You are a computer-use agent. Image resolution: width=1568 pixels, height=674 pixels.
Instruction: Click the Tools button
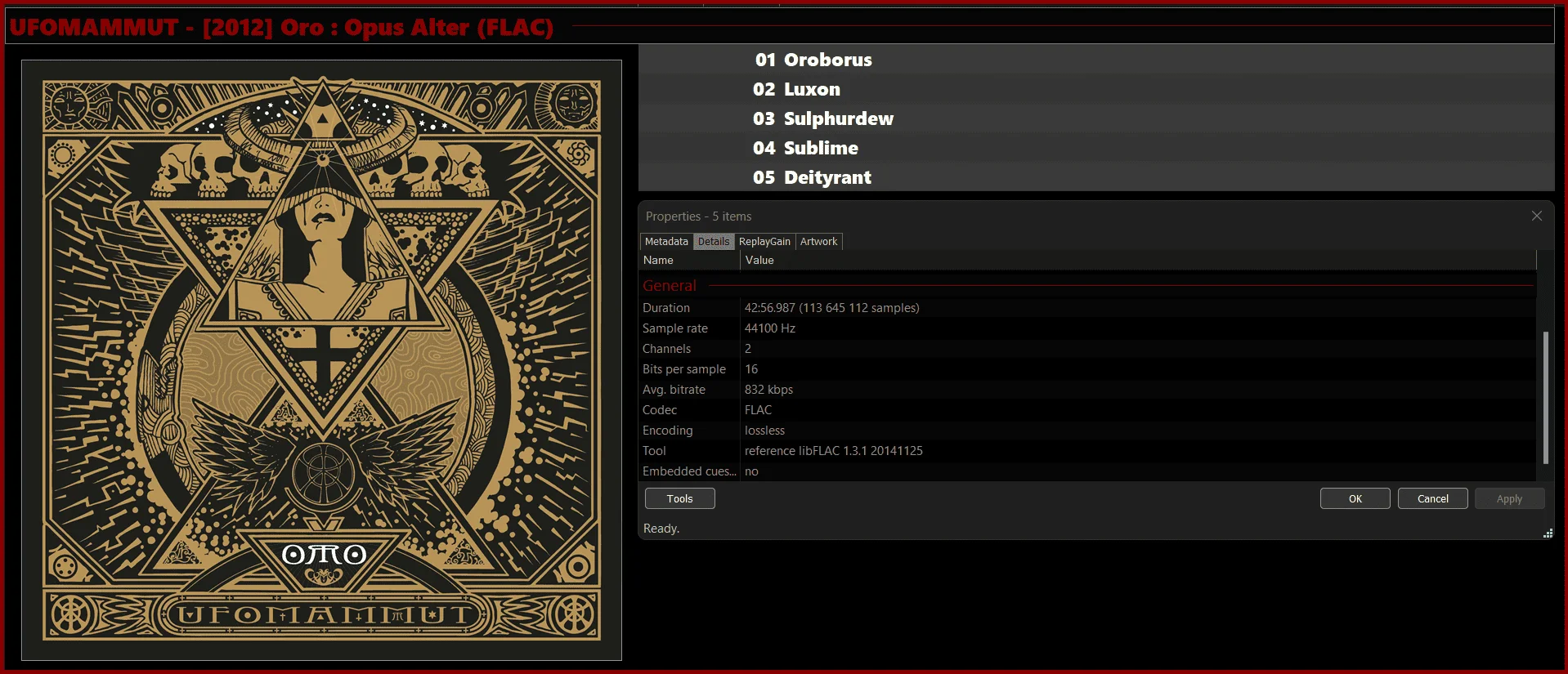point(679,498)
